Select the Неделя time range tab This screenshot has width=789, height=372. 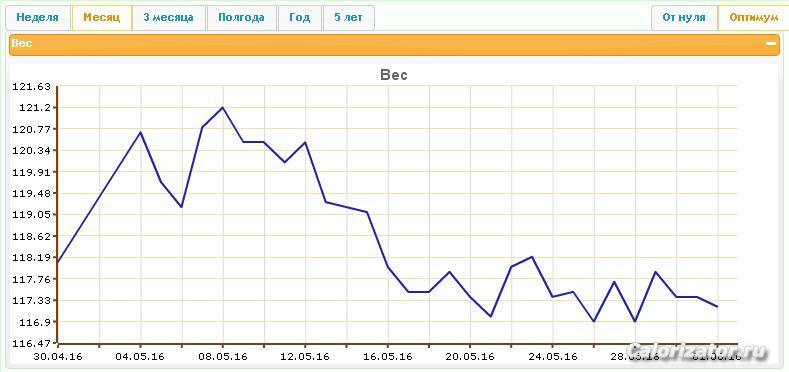click(x=38, y=18)
